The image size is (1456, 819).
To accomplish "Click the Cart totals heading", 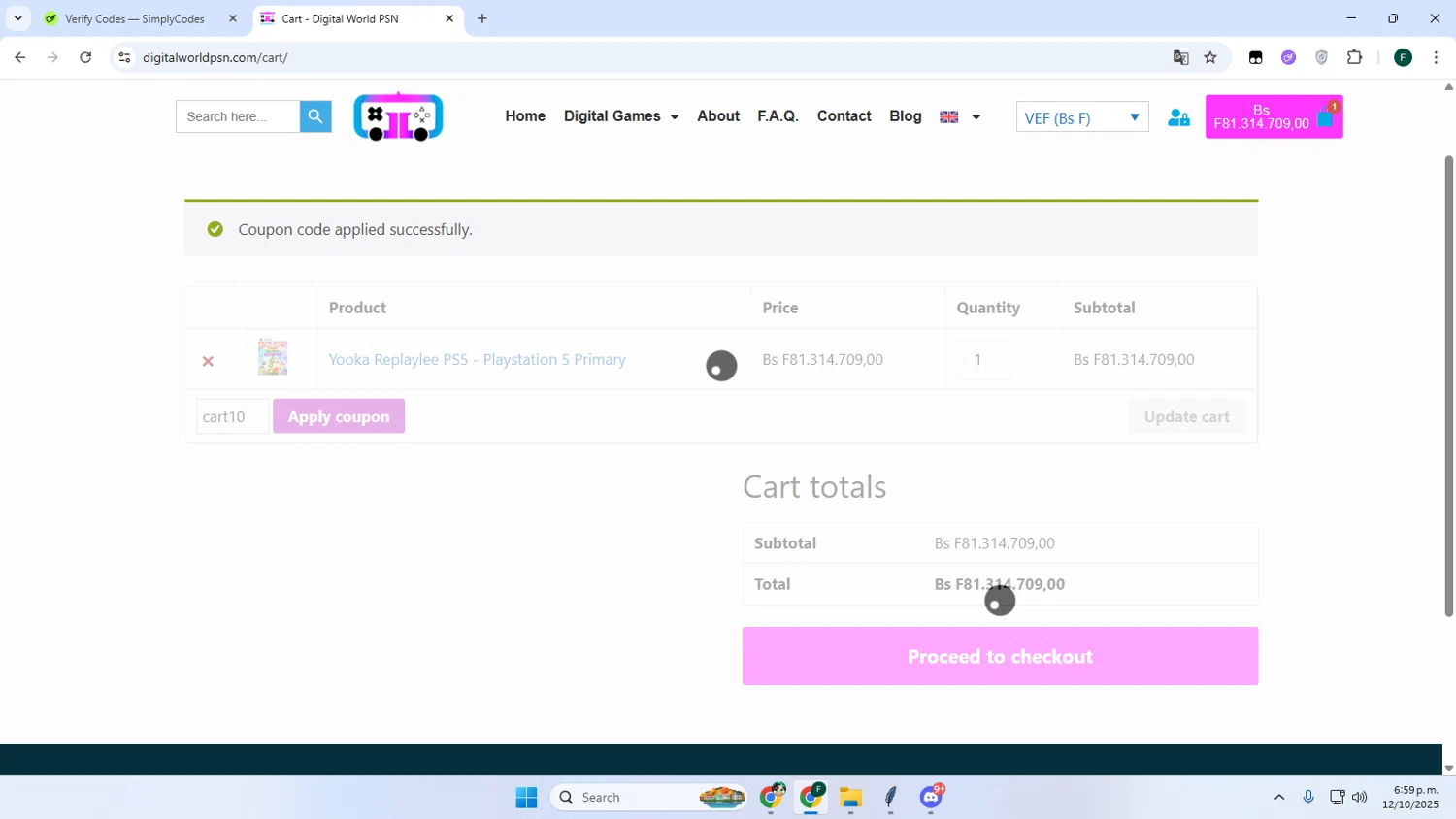I will click(814, 486).
